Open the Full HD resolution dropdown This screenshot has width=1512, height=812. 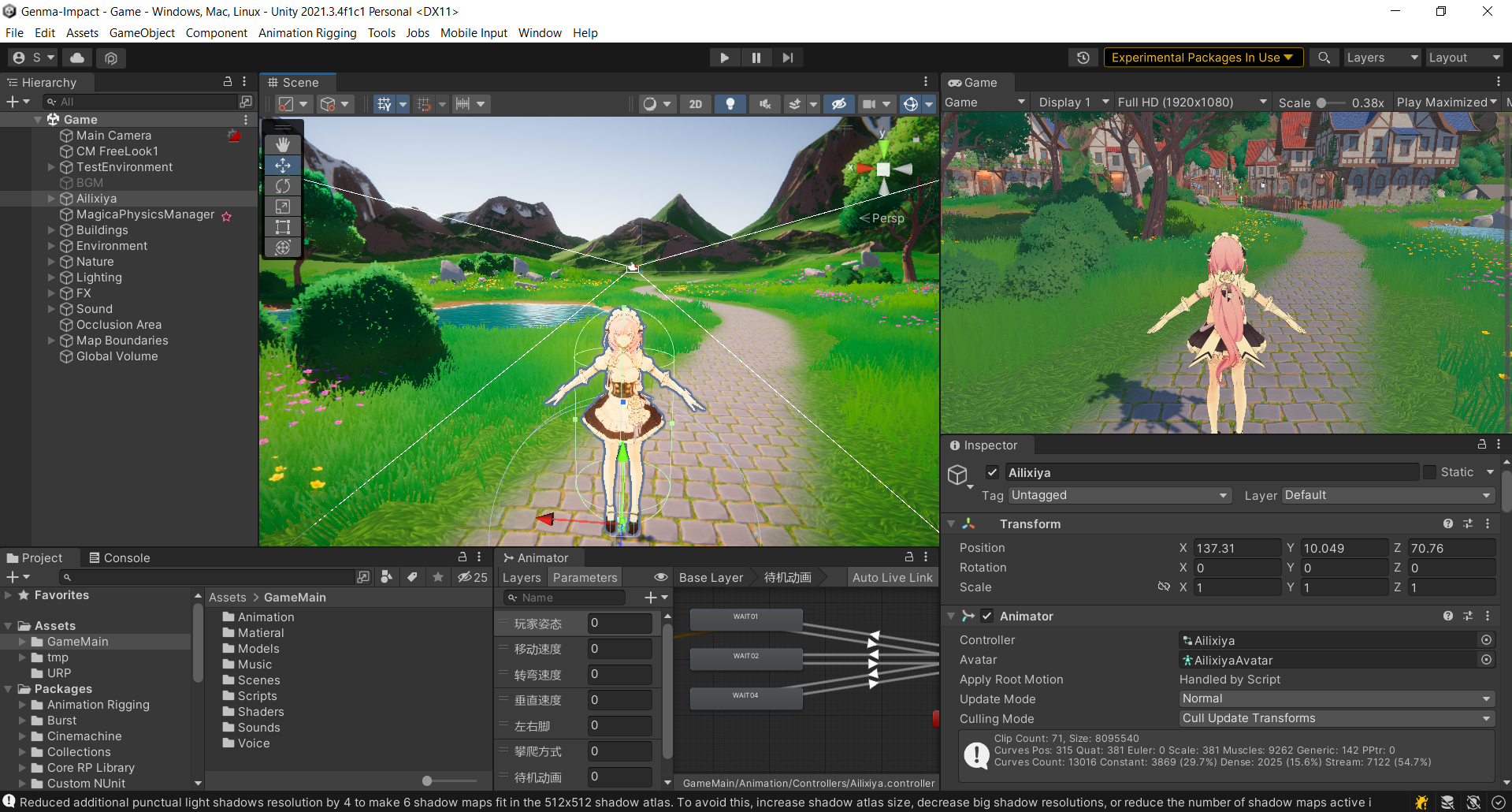point(1192,102)
